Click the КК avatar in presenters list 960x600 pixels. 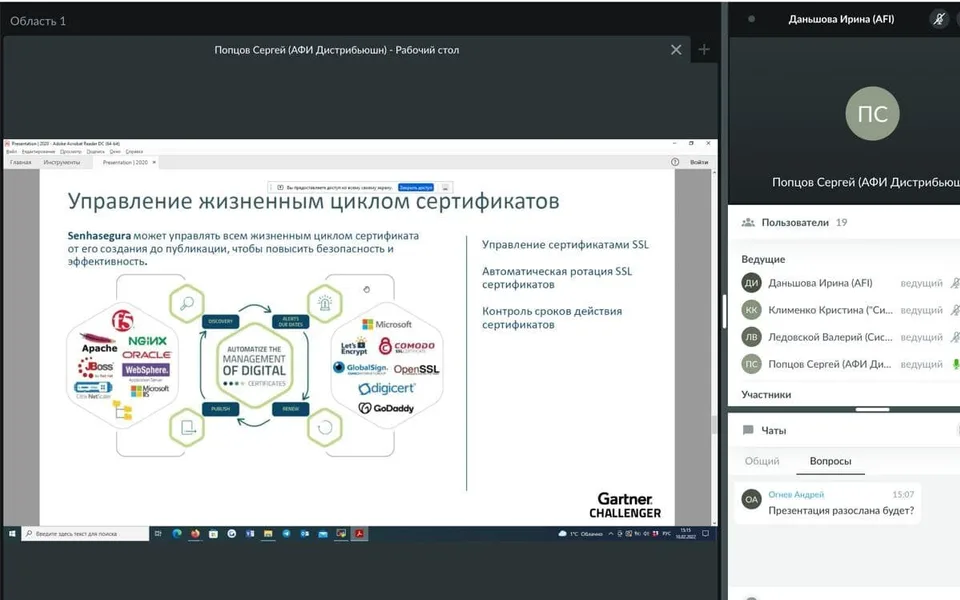(x=751, y=310)
